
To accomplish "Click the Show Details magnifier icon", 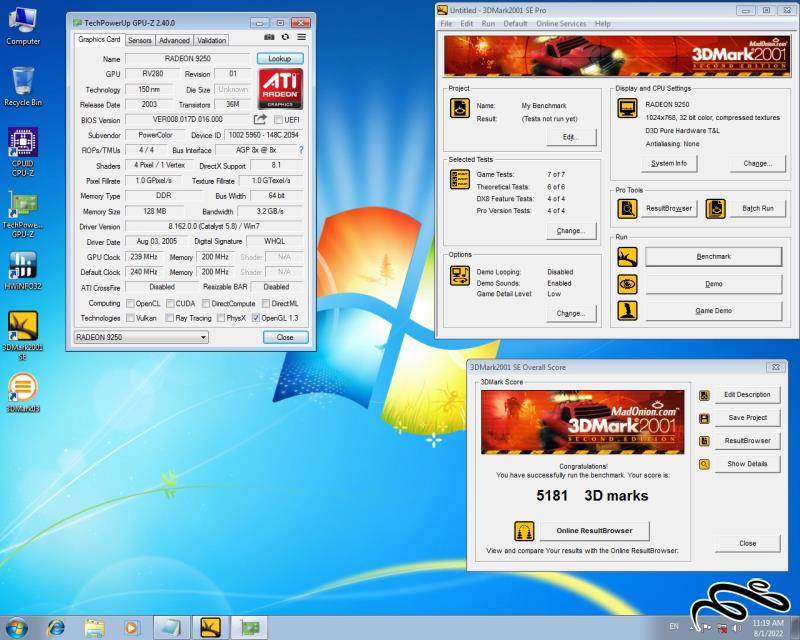I will coord(704,464).
